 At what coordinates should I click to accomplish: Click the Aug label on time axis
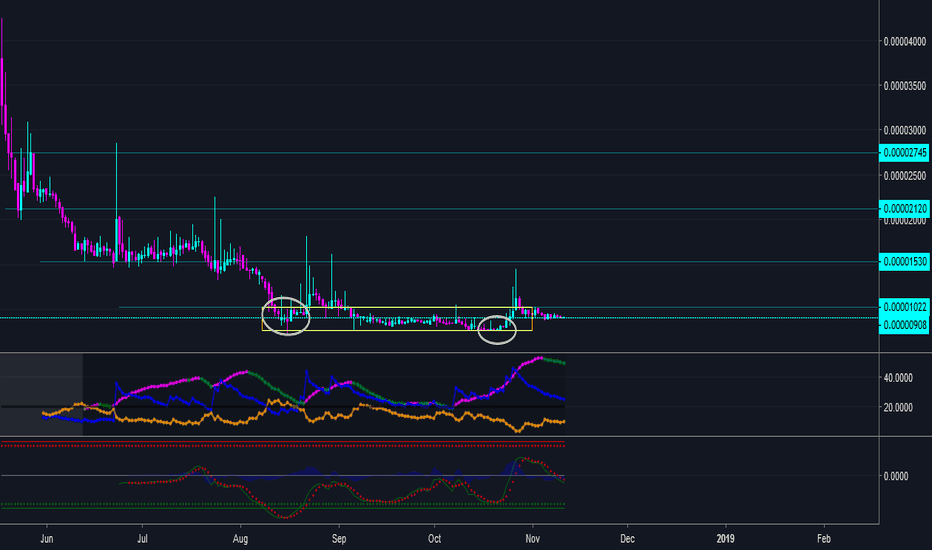(x=240, y=539)
